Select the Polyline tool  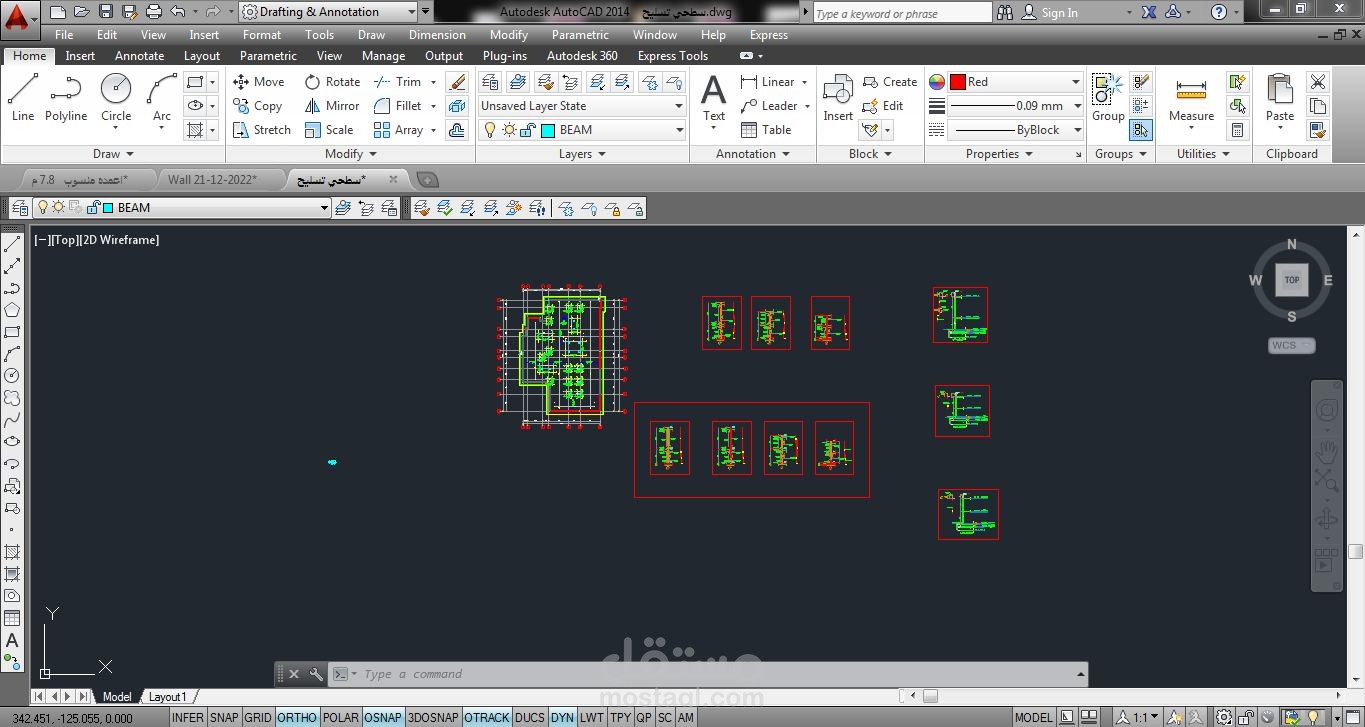click(x=66, y=97)
